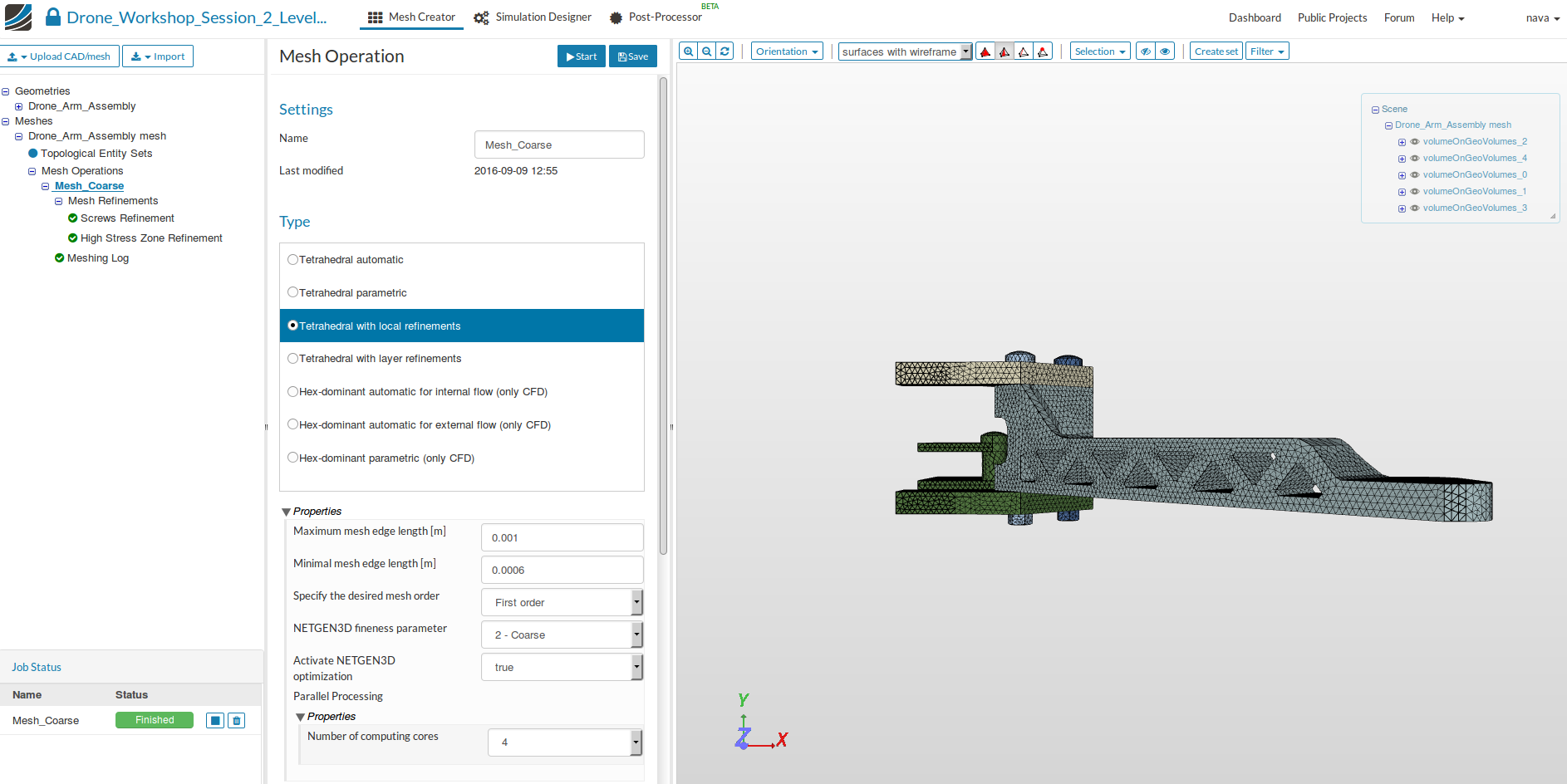Open the Post-Processor tab
This screenshot has height=784, width=1567.
coord(656,17)
